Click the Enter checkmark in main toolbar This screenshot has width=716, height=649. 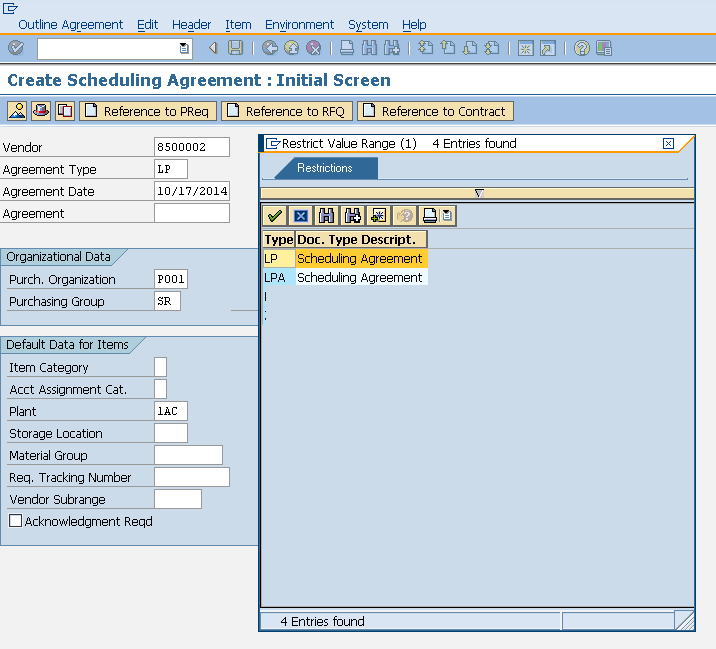click(16, 47)
